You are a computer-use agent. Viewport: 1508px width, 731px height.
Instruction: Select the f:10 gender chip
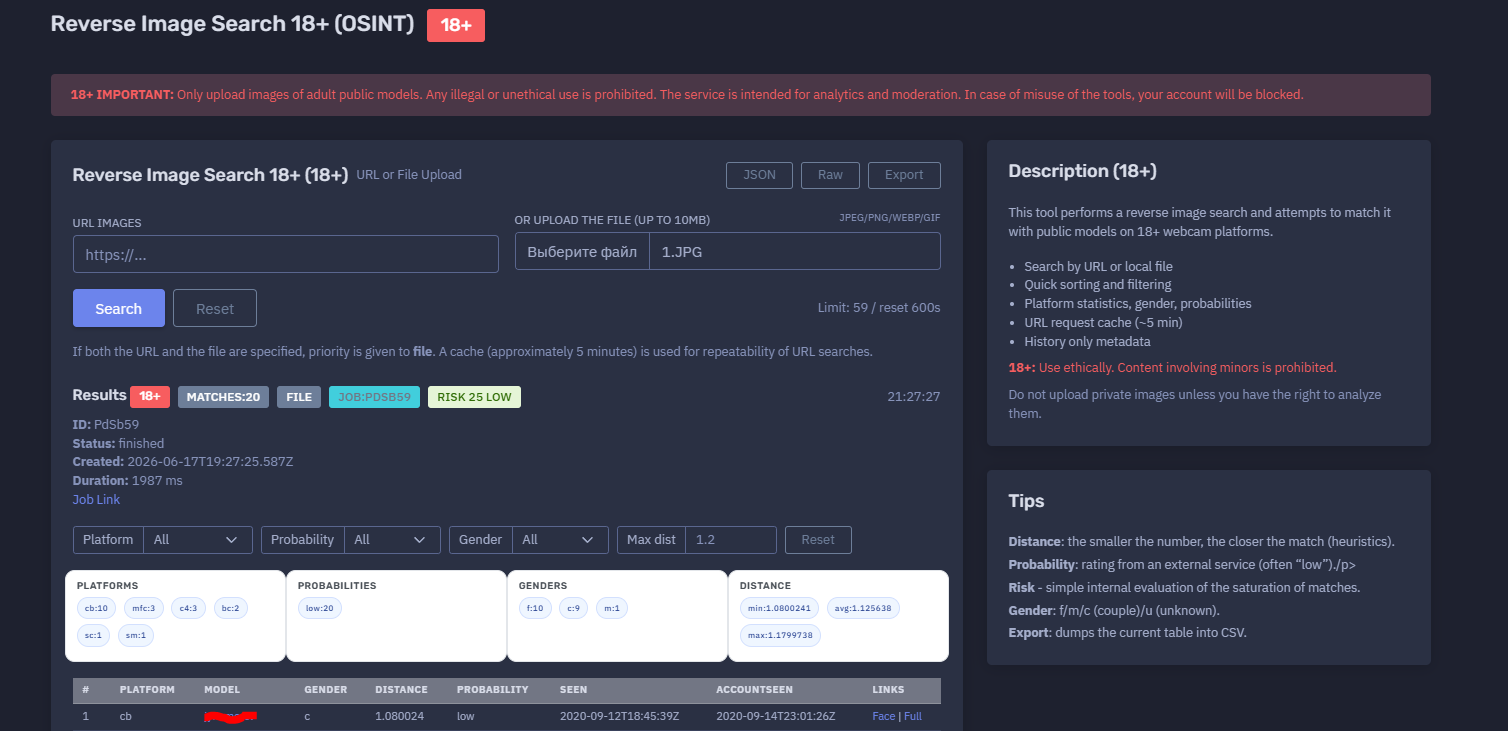535,608
